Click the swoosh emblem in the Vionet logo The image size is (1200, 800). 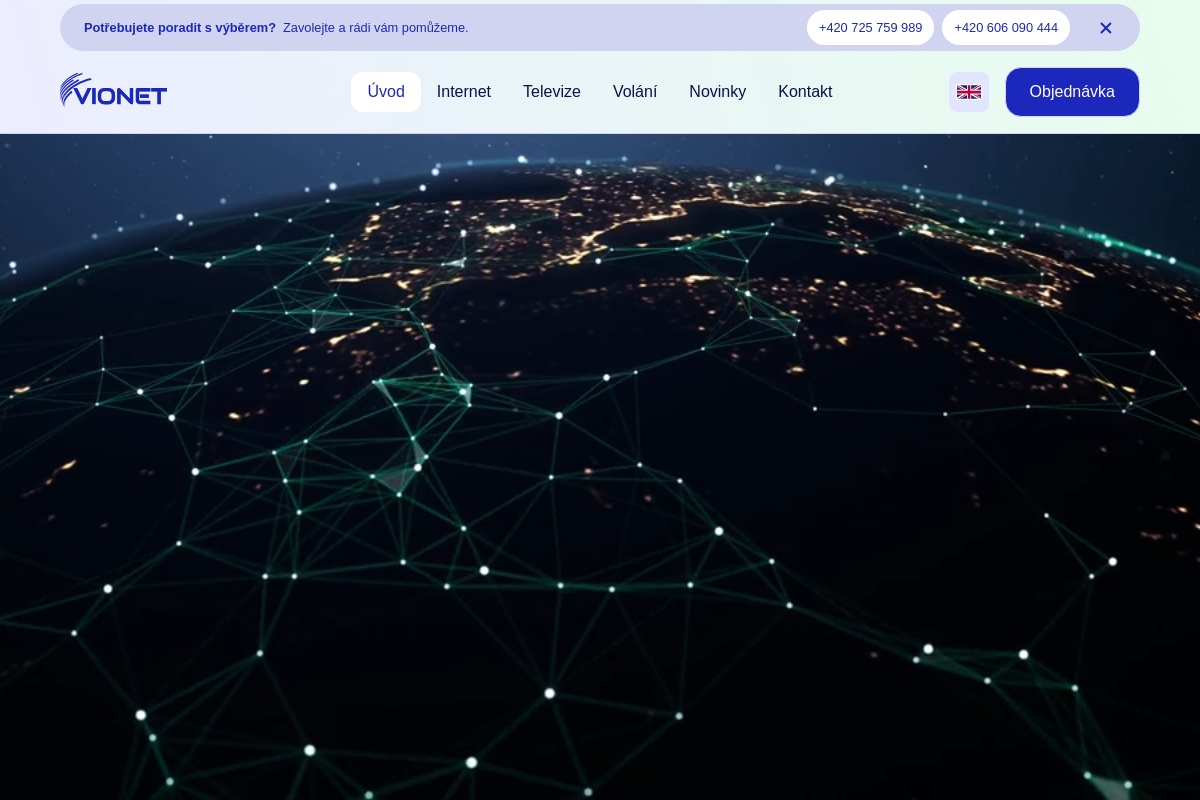coord(72,89)
